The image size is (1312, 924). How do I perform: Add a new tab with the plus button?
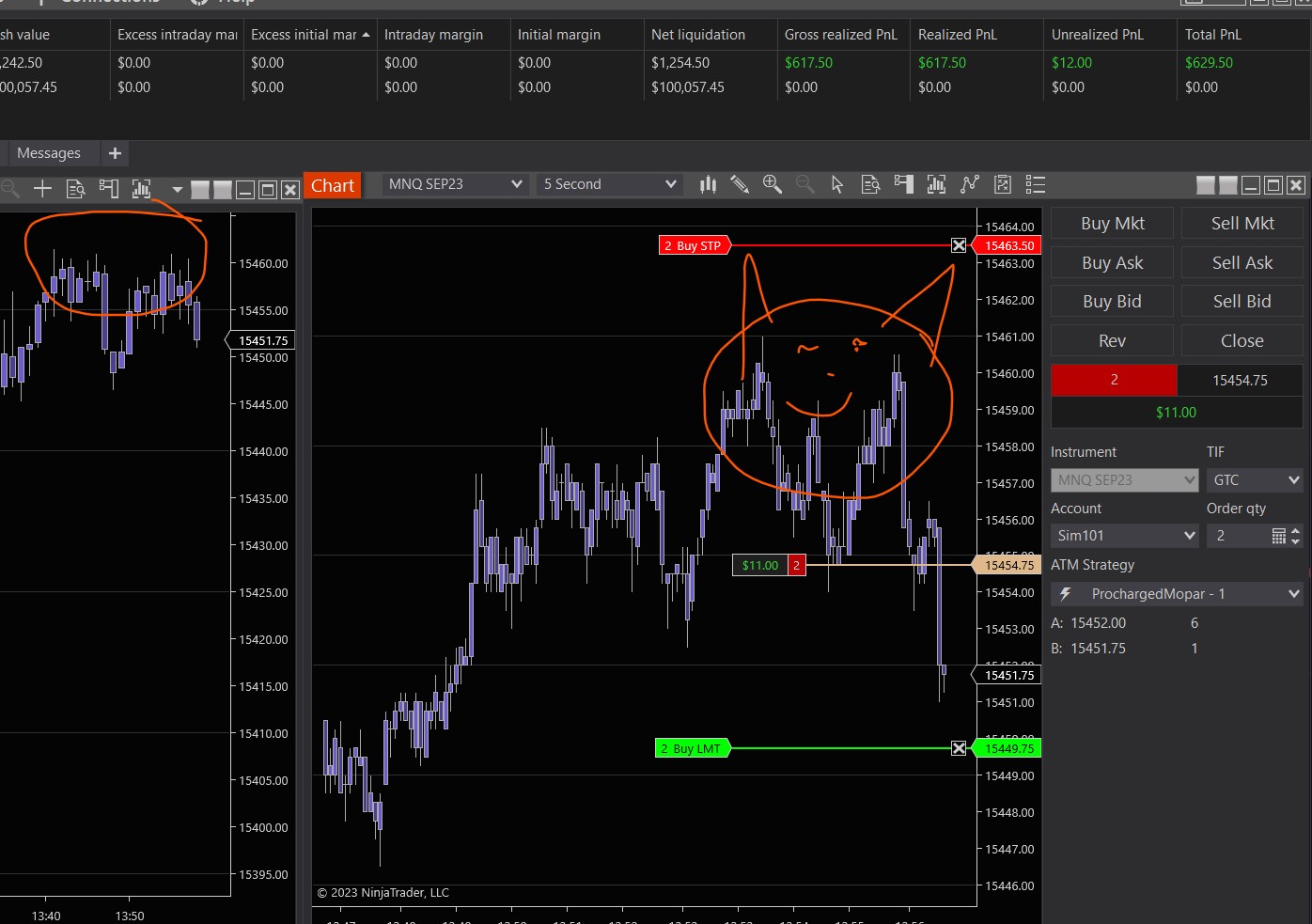pos(115,153)
